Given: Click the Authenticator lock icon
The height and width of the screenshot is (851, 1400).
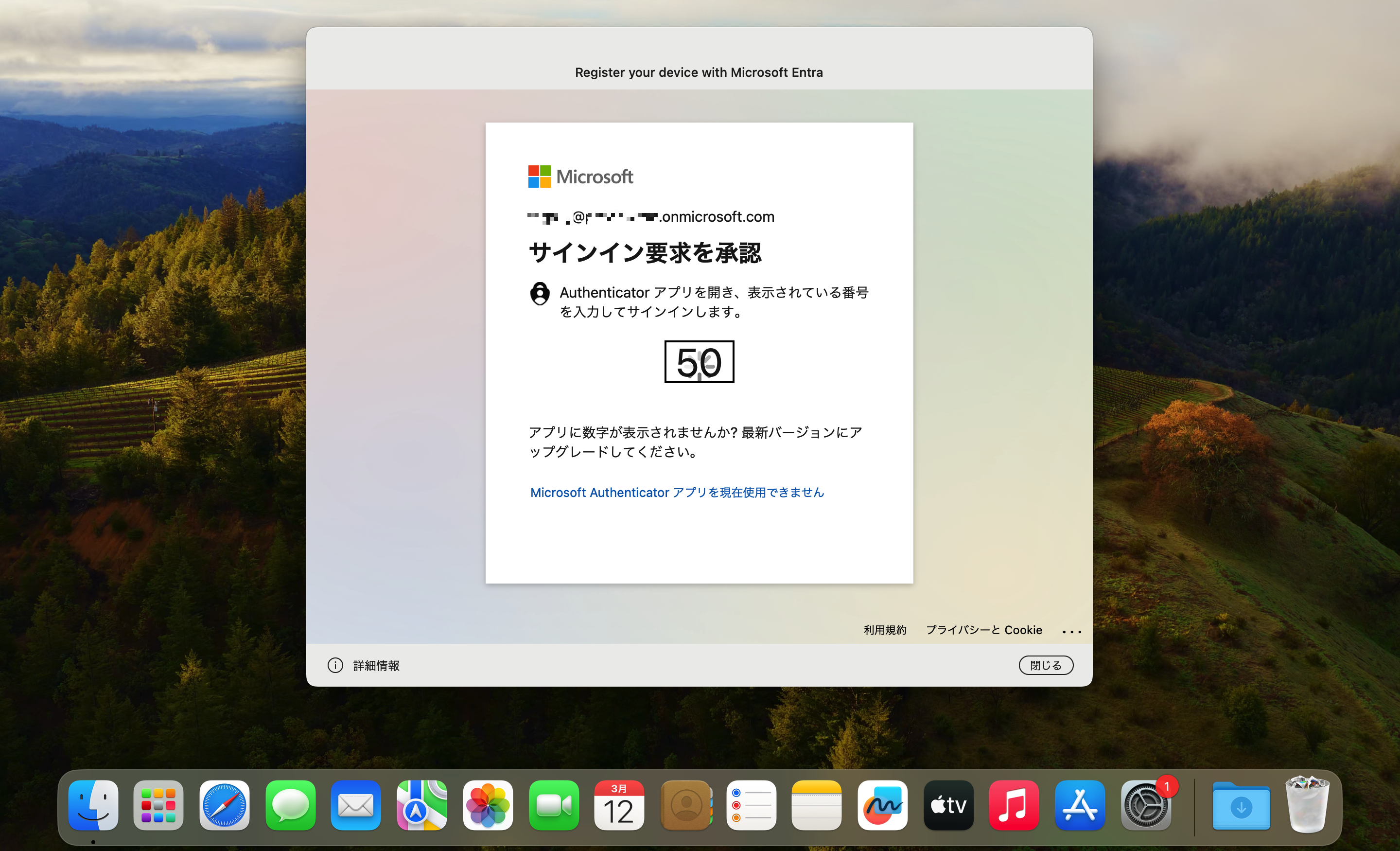Looking at the screenshot, I should pos(540,293).
